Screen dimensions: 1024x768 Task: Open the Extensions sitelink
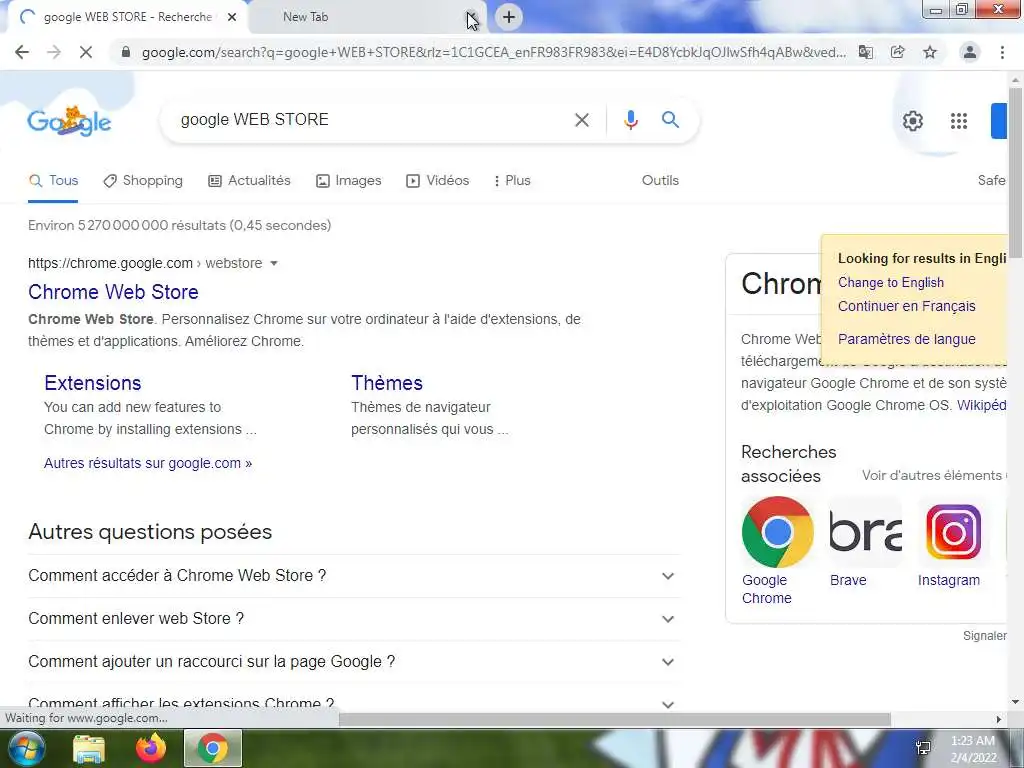pos(93,383)
